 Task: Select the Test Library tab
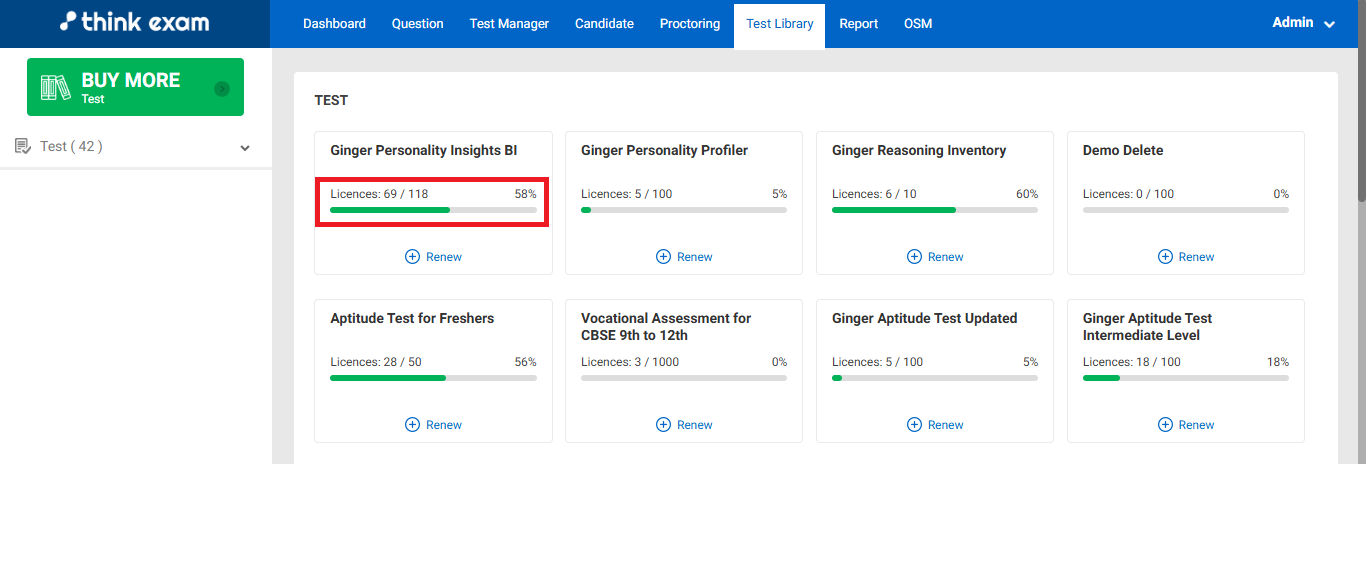pos(779,24)
